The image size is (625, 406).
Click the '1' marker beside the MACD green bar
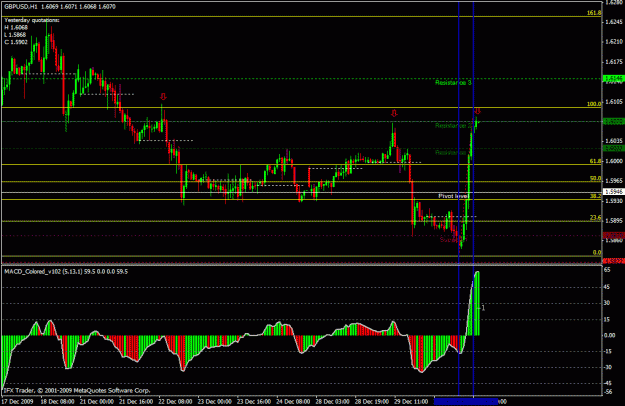(x=483, y=308)
